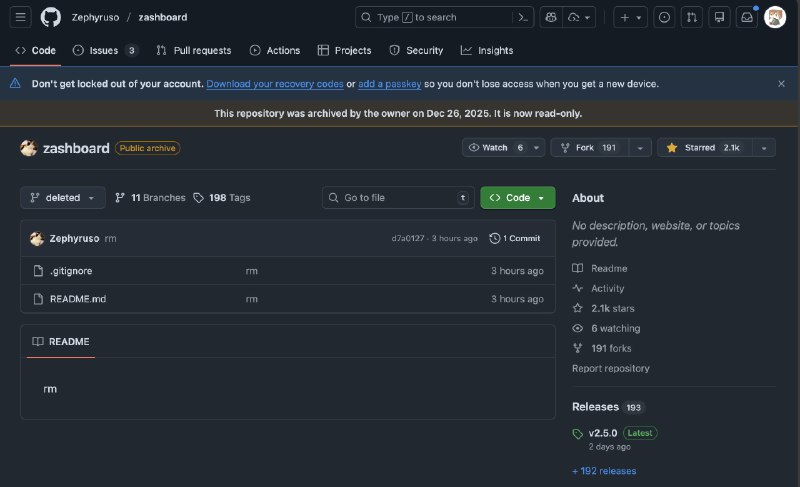Click the pulse icon beside Activity
This screenshot has height=487, width=800.
click(578, 288)
